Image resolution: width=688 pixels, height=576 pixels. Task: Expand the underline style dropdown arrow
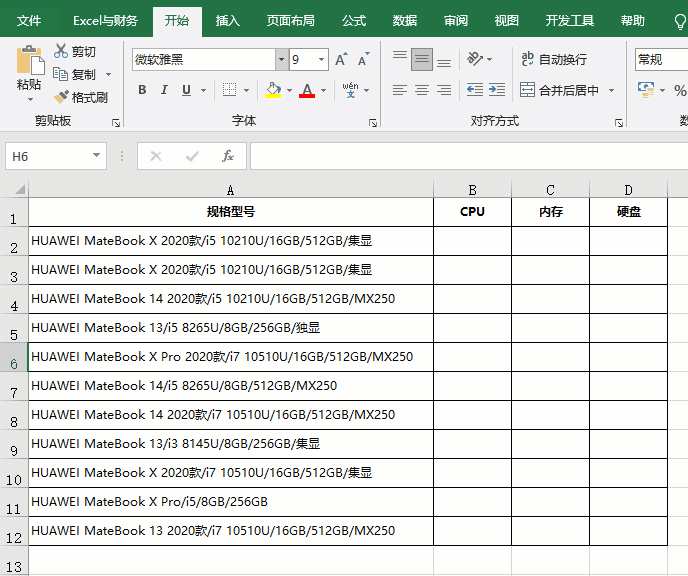pos(203,90)
